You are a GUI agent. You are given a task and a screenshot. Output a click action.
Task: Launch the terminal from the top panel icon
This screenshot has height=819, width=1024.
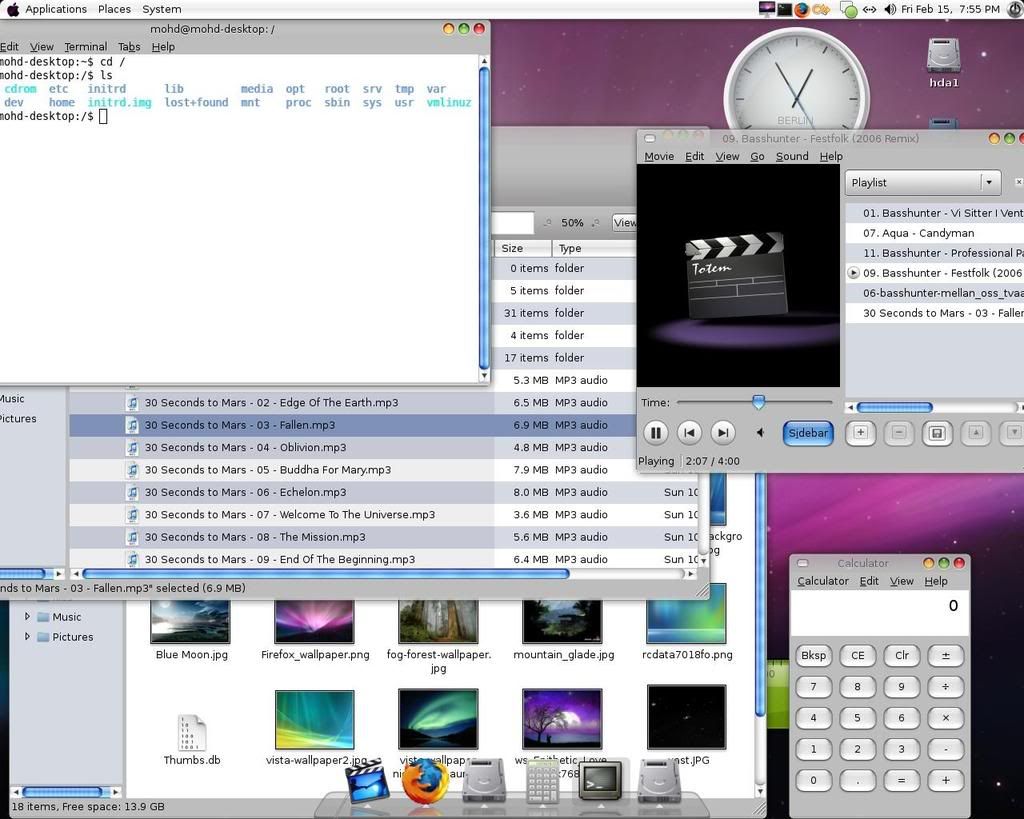[784, 9]
